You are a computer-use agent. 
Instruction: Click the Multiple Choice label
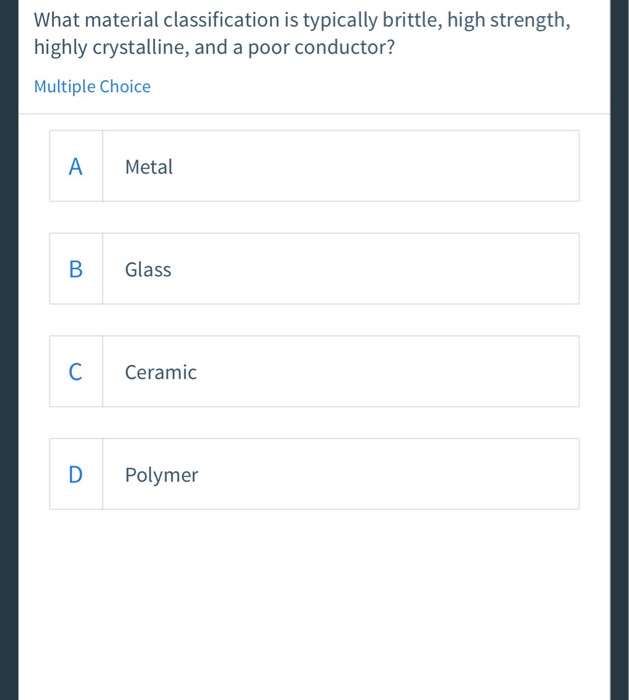tap(92, 87)
